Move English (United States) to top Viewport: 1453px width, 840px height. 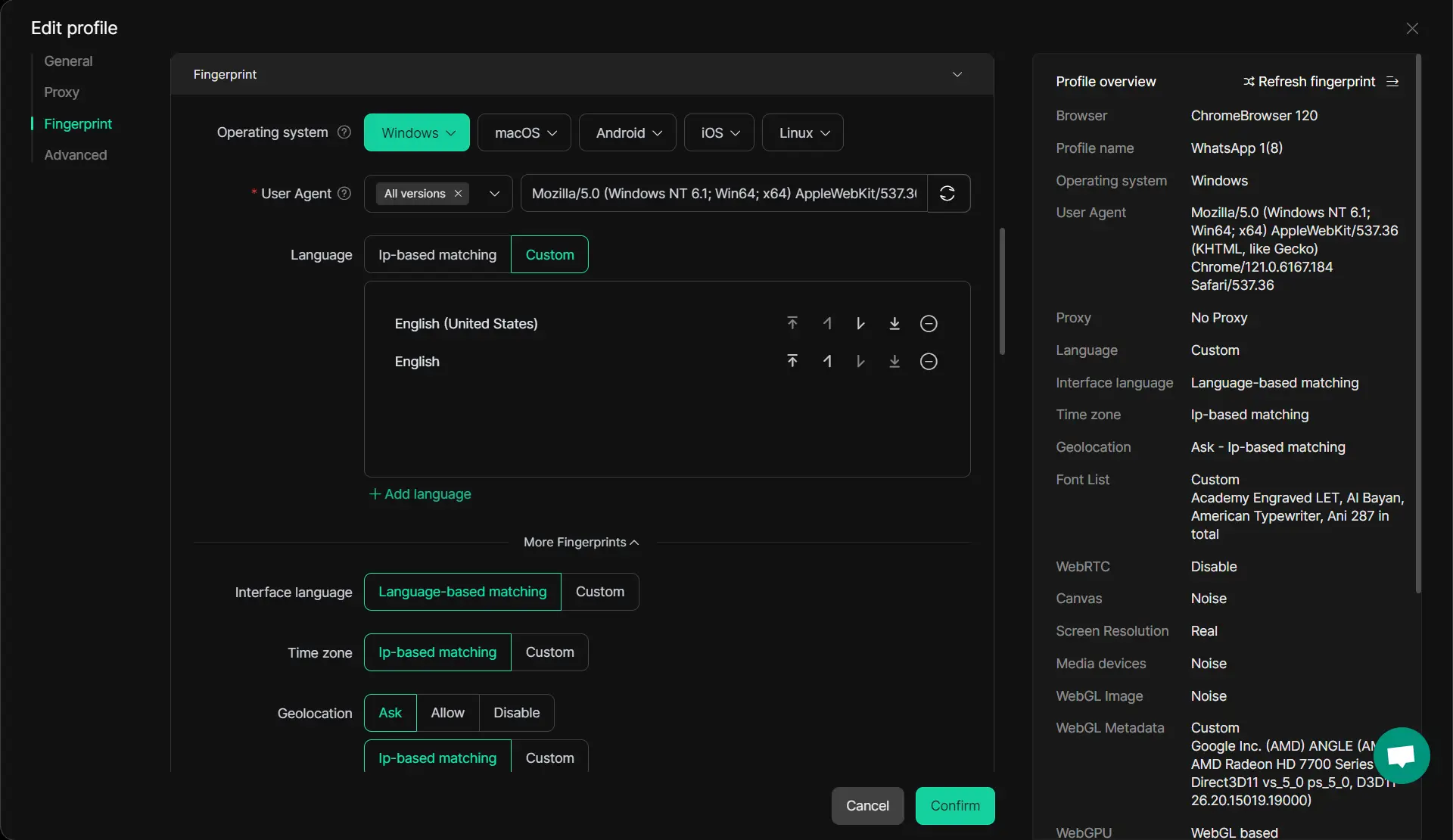(x=792, y=324)
